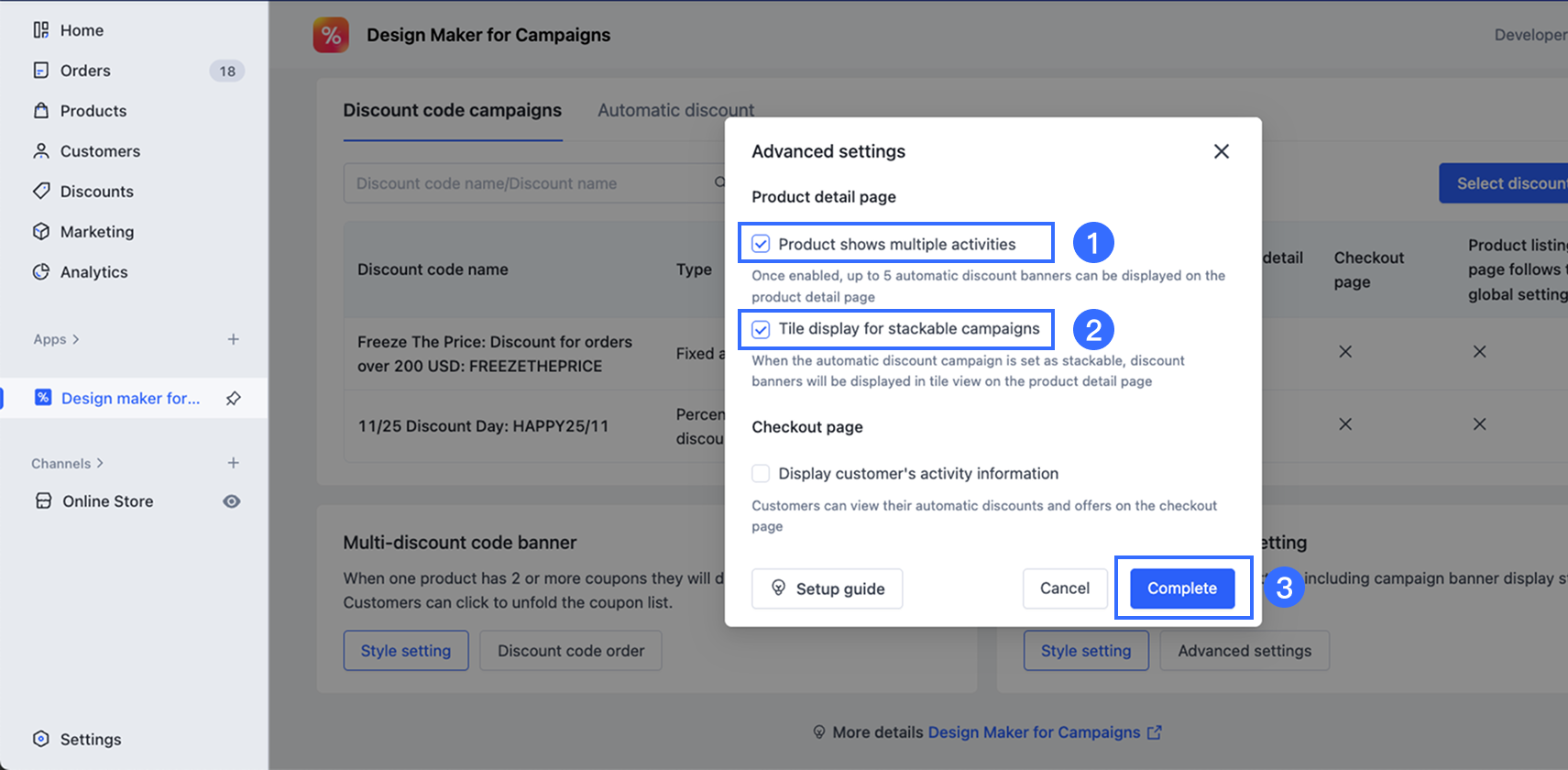The width and height of the screenshot is (1568, 770).
Task: Enable Display customer's activity information checkbox
Action: 761,473
